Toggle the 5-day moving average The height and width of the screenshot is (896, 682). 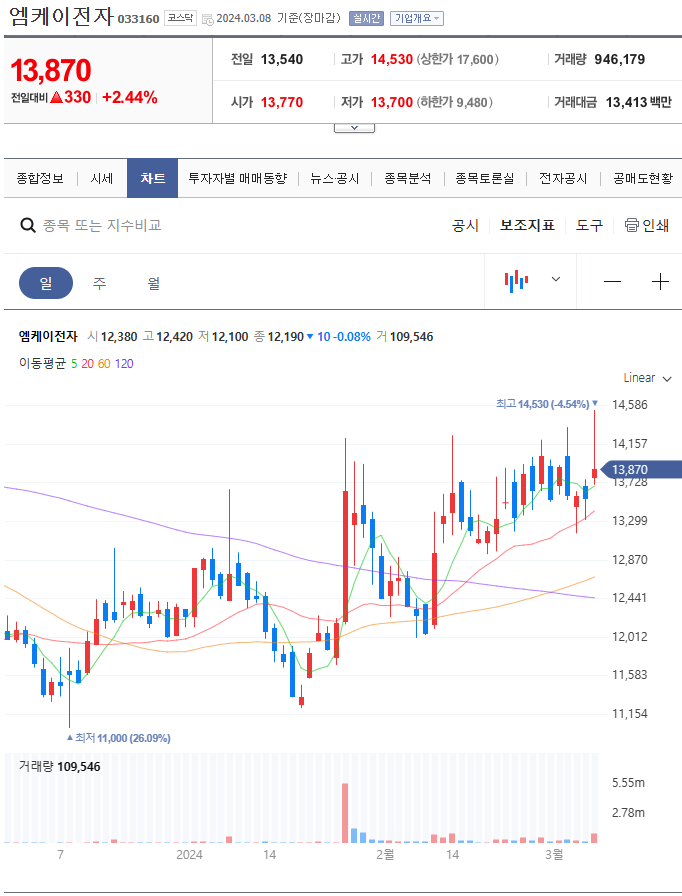(x=74, y=363)
